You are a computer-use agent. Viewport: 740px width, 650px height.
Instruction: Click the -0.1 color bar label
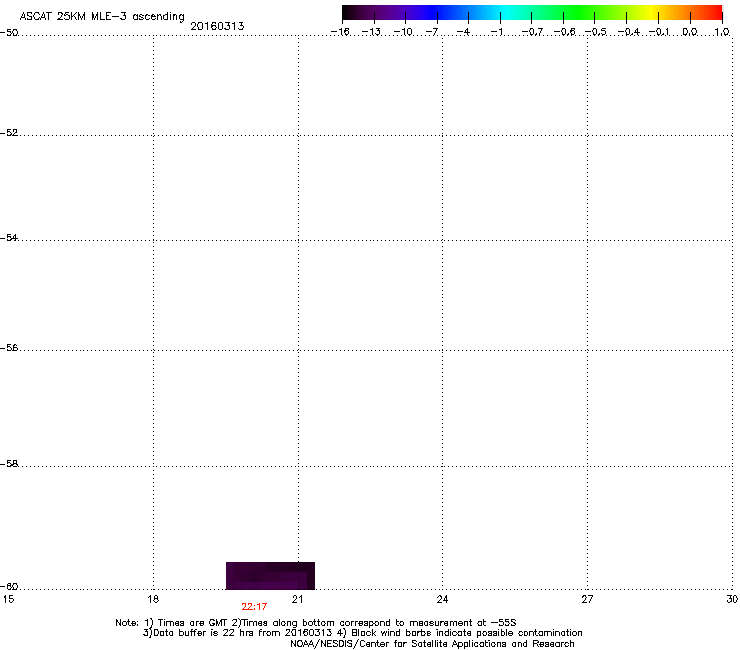pyautogui.click(x=659, y=32)
